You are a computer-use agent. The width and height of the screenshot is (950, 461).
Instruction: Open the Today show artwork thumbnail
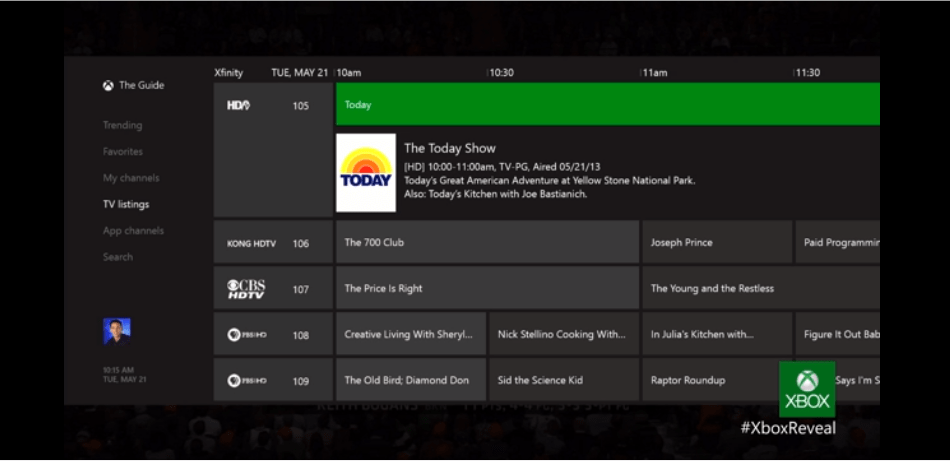coord(366,173)
